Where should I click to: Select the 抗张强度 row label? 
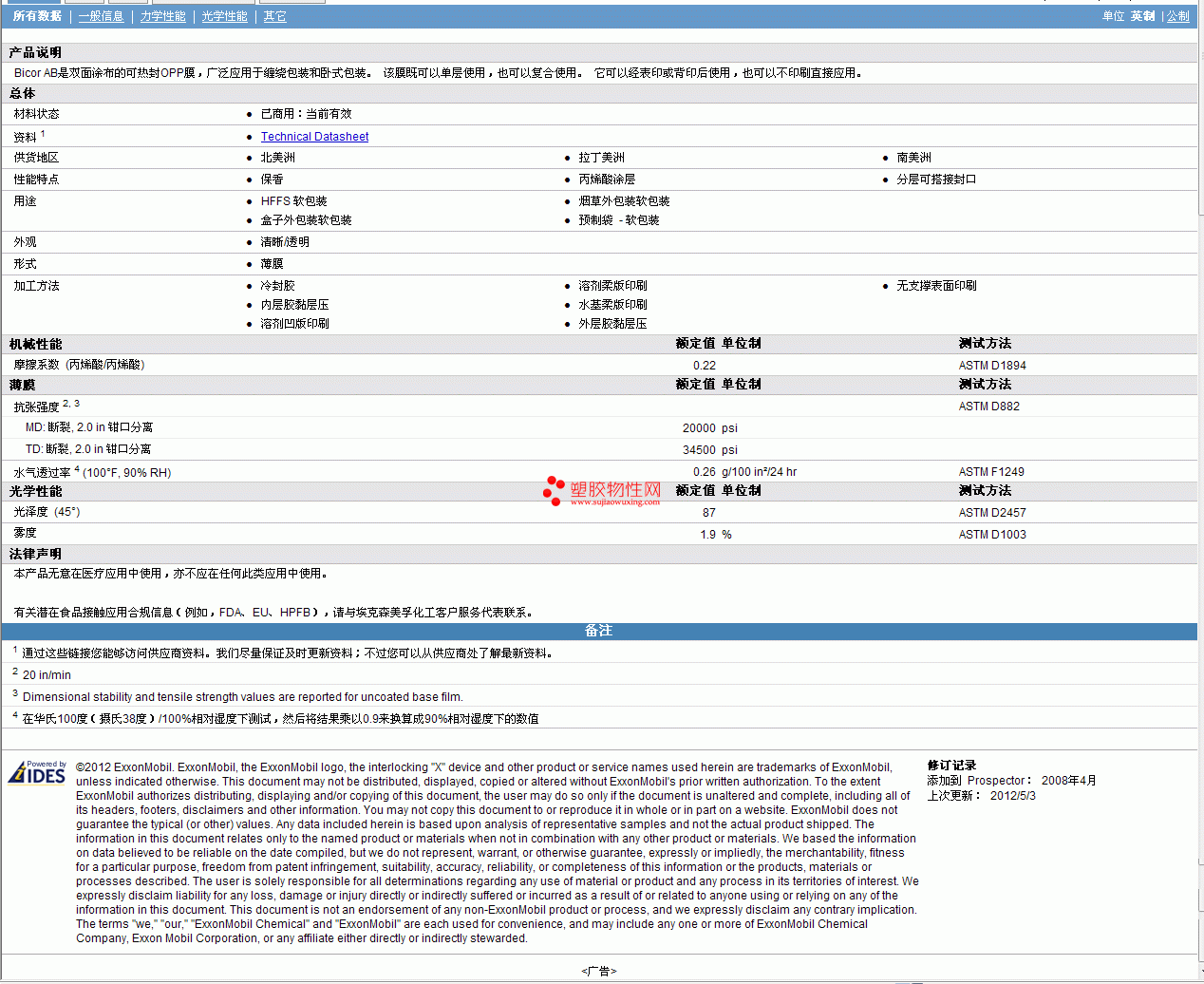(37, 407)
